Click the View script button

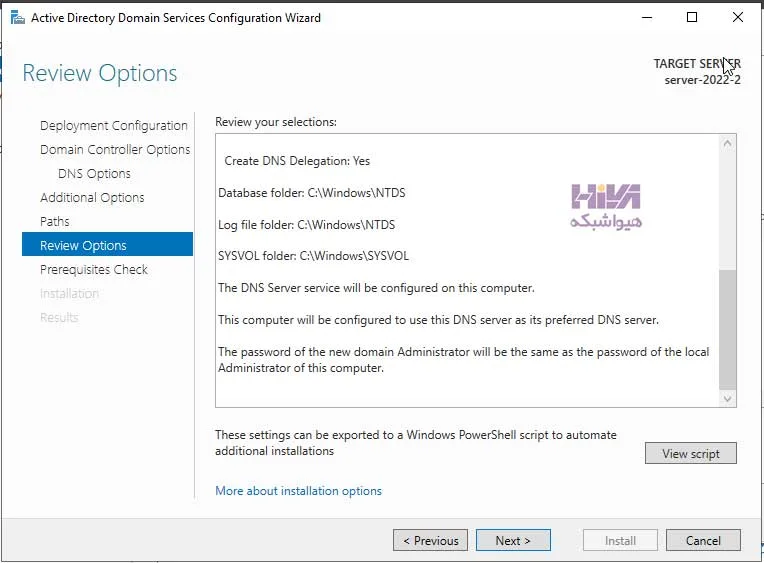coord(690,453)
